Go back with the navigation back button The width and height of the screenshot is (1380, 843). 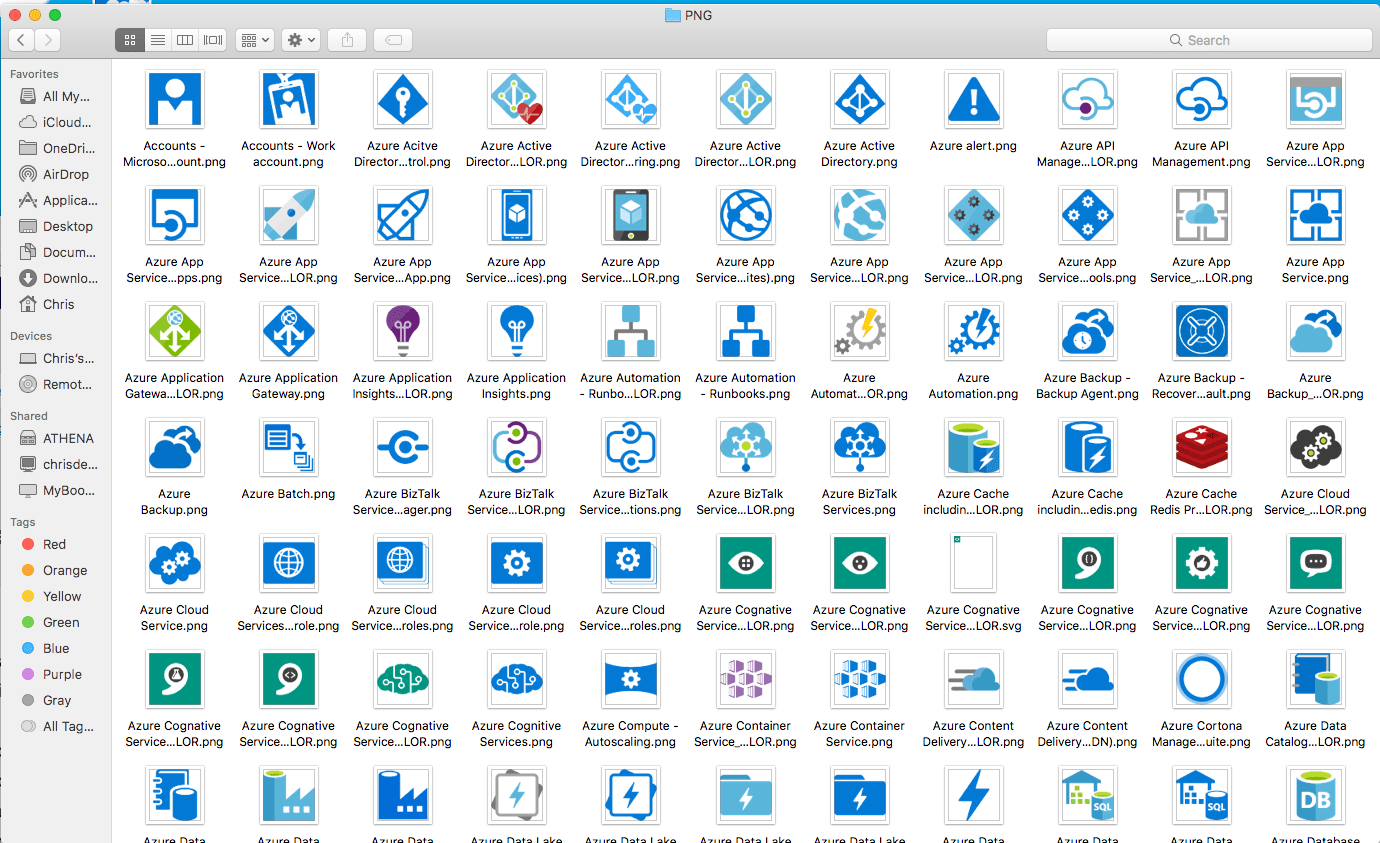coord(21,40)
